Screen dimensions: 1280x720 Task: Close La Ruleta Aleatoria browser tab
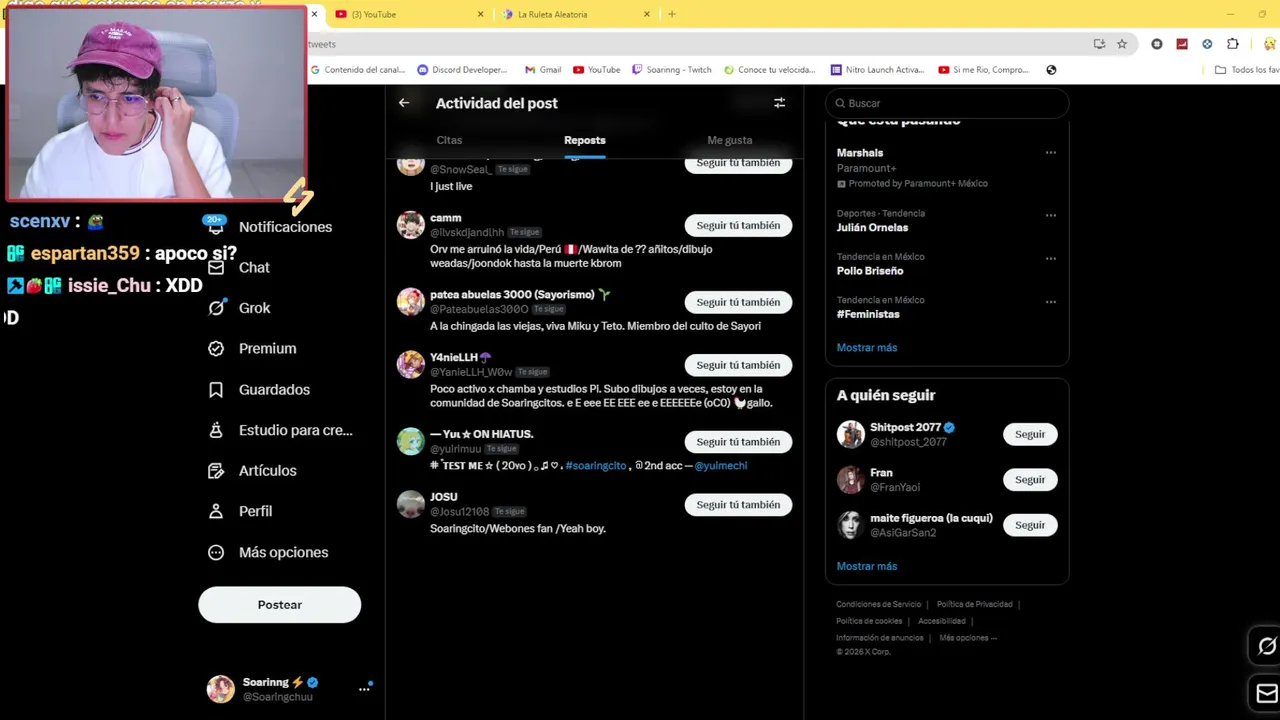[647, 14]
